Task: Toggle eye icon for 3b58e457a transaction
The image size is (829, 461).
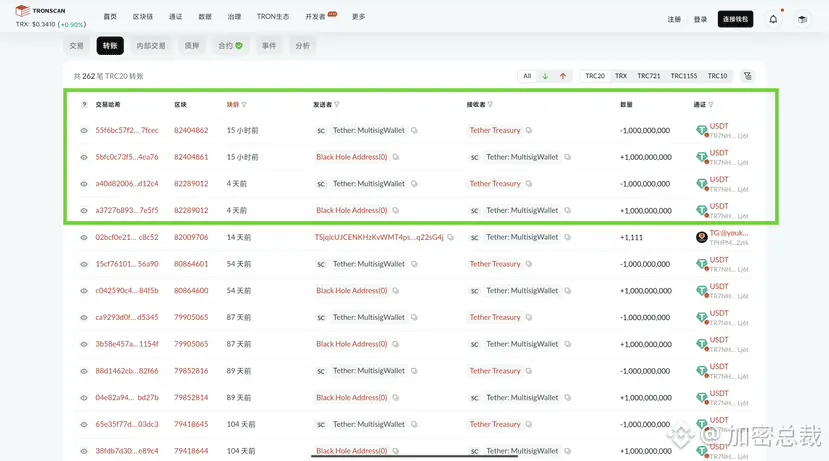Action: tap(84, 344)
